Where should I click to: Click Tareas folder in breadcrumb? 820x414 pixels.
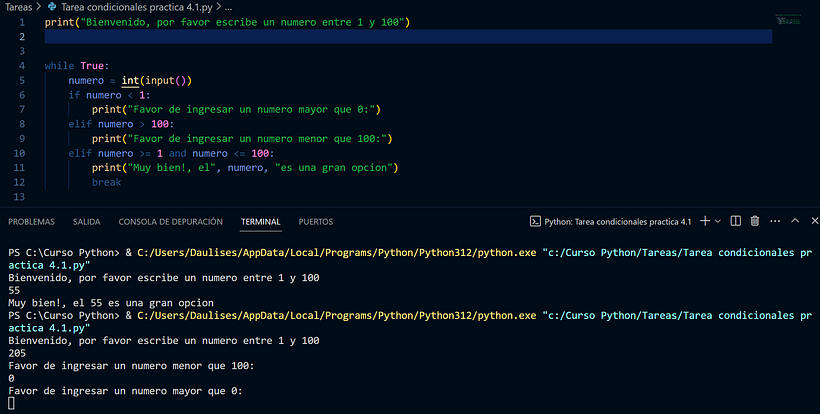point(18,7)
